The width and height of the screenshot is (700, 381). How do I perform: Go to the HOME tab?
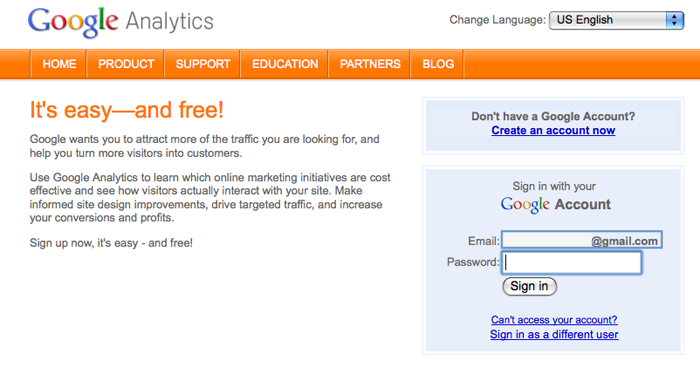(59, 64)
